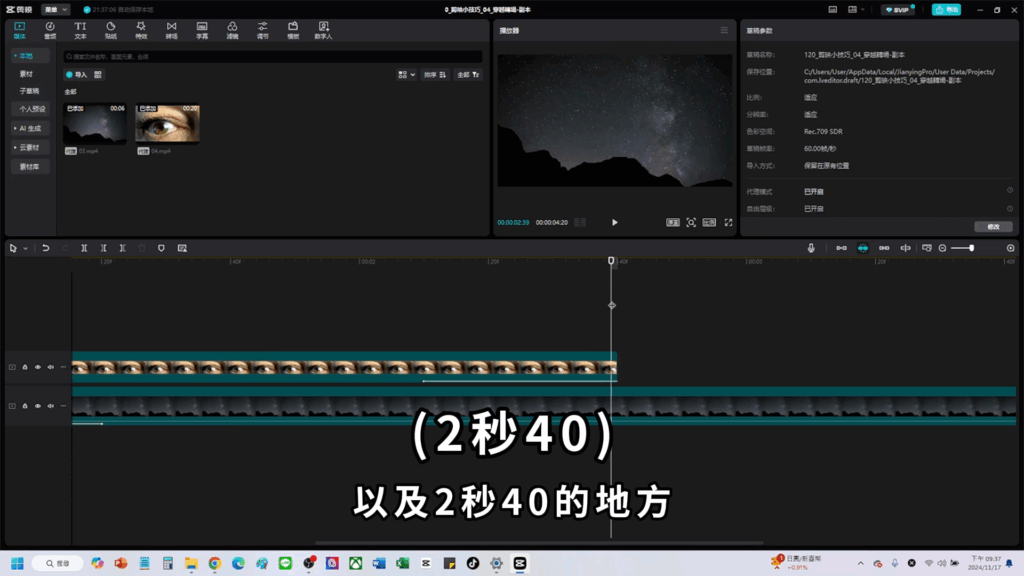Click the player focus/snapshot zoom icon
The height and width of the screenshot is (576, 1024).
[x=691, y=223]
